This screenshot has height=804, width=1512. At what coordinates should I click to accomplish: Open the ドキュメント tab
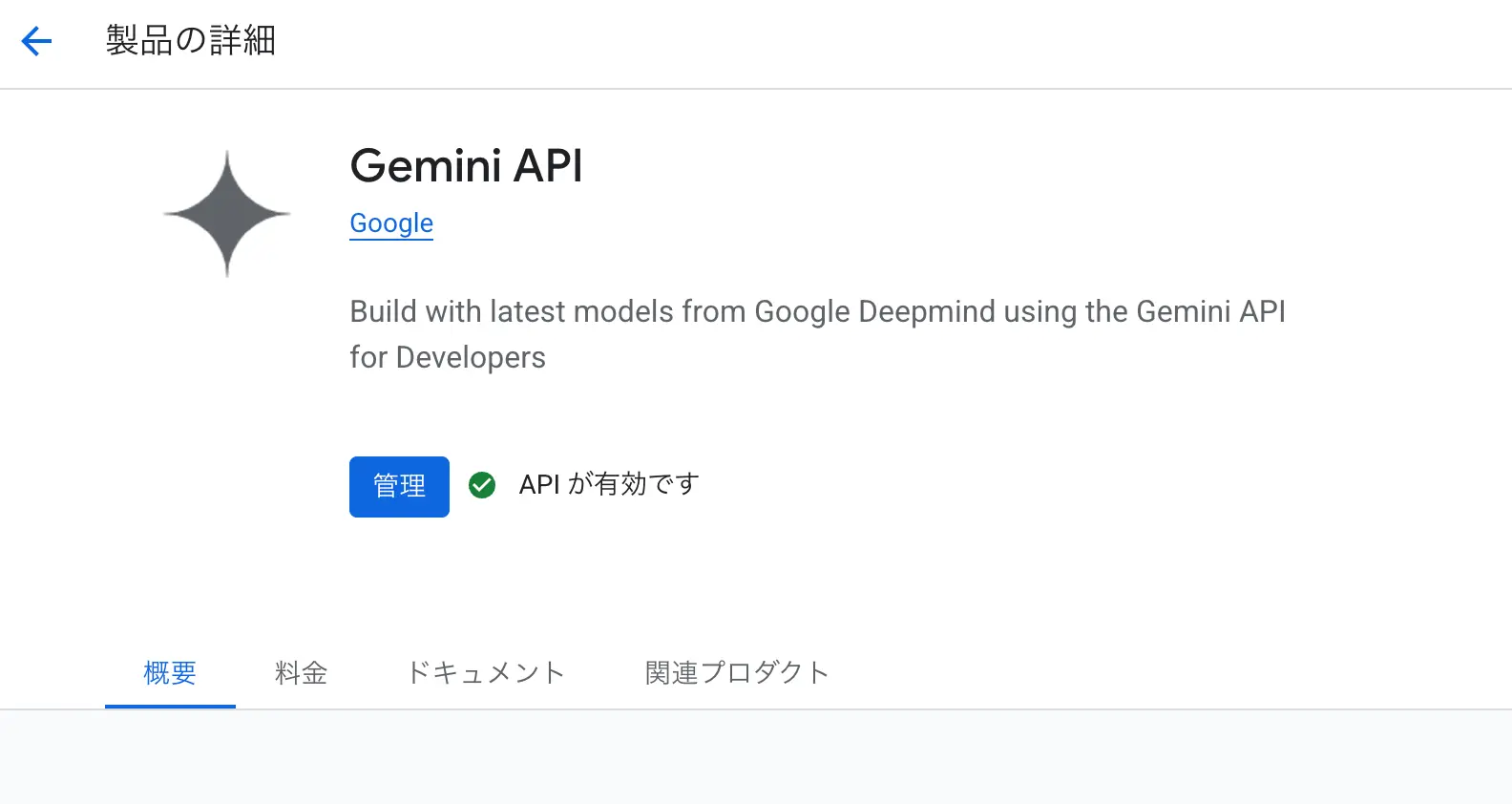coord(486,673)
